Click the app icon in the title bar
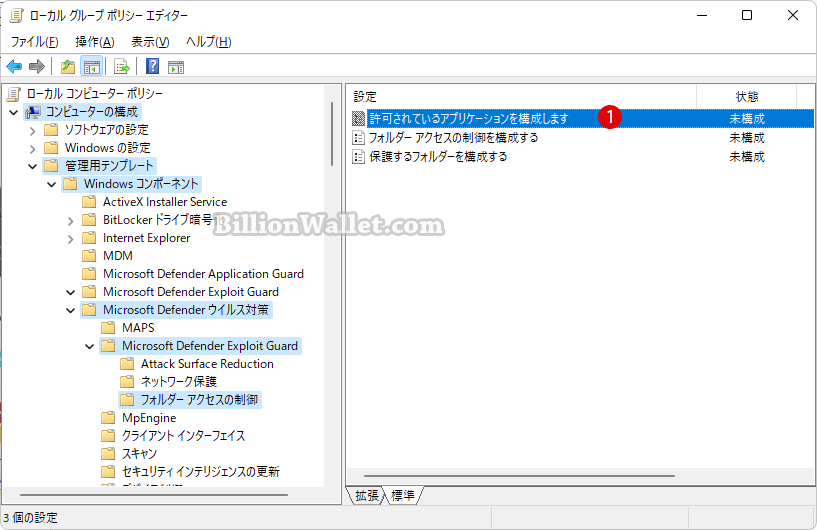817x530 pixels. [x=16, y=16]
